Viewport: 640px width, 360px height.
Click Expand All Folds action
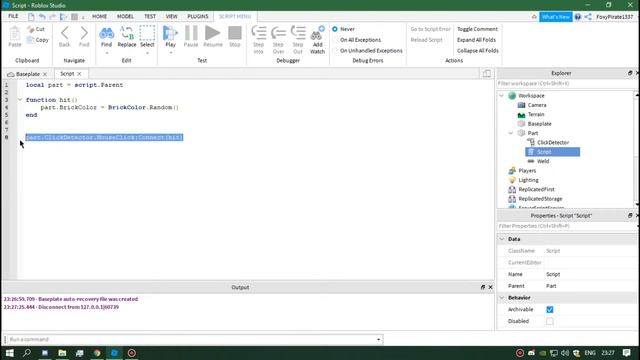pyautogui.click(x=476, y=40)
